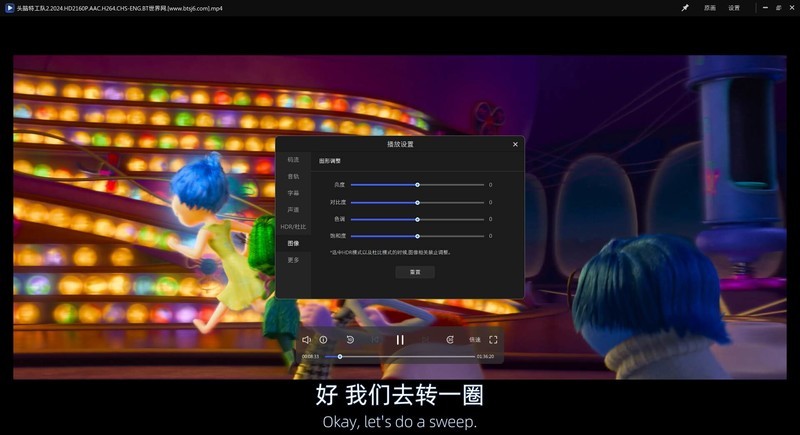Adjust the 亮度 brightness slider
800x435 pixels.
pos(417,185)
